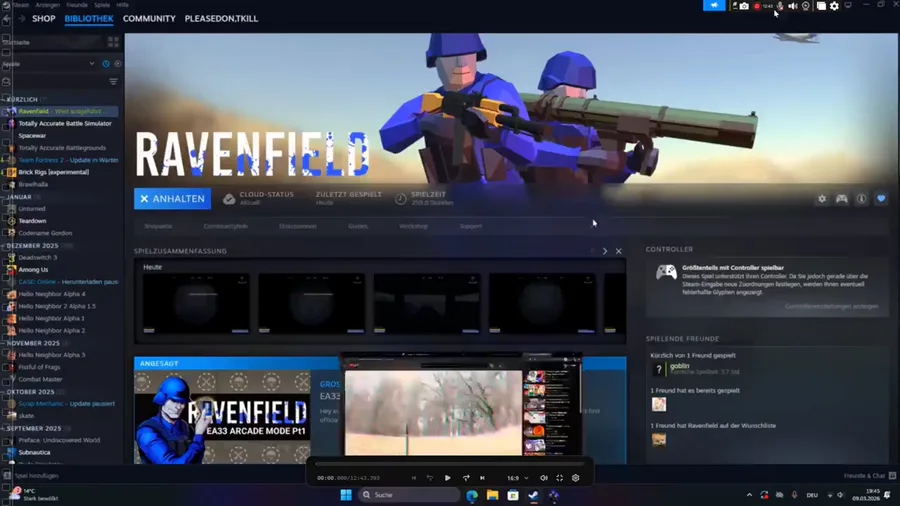The image size is (900, 506).
Task: Show next game summary items with arrow
Action: pos(604,251)
